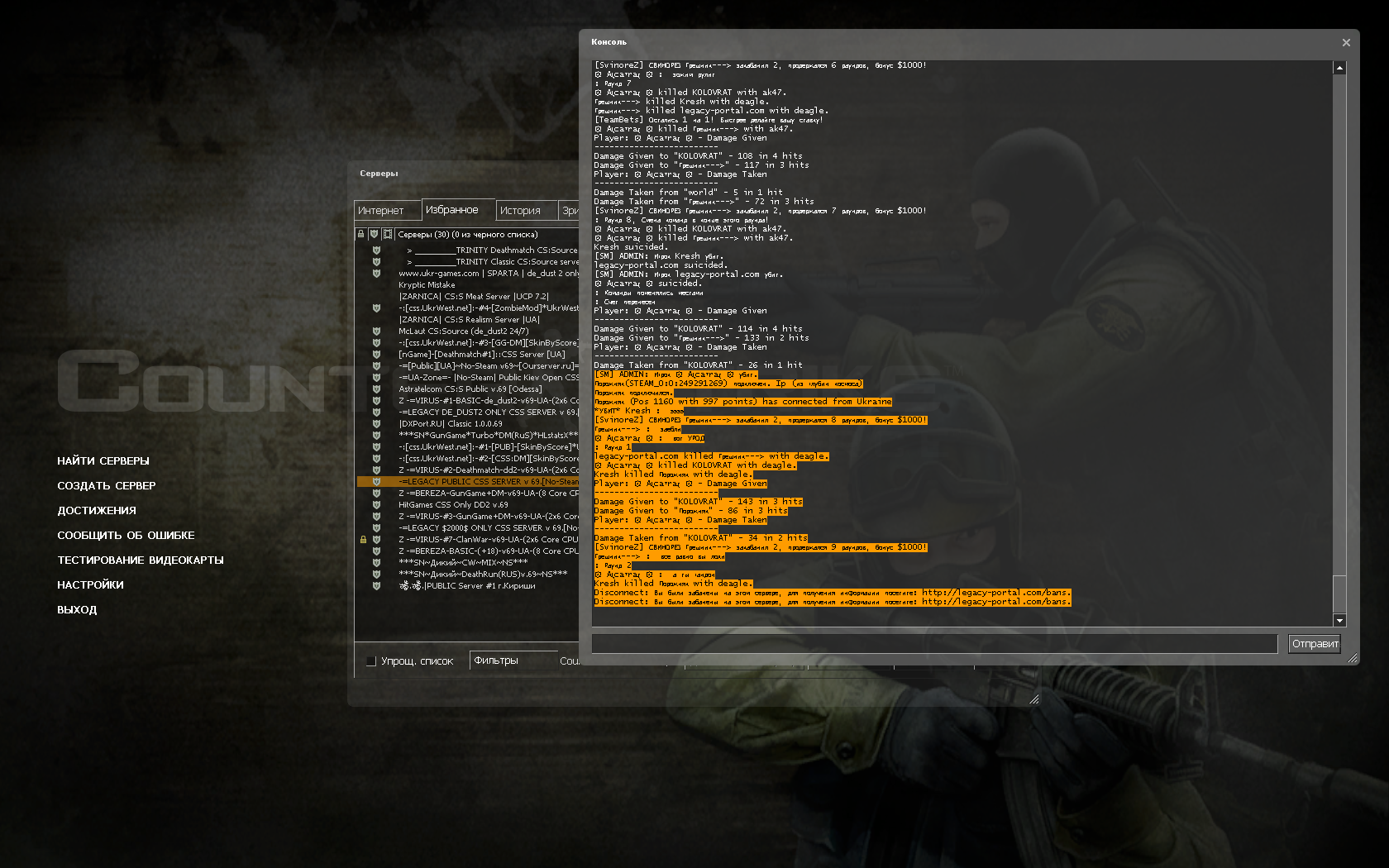
Task: Select the Kryptic Mistake server row
Action: pos(468,285)
